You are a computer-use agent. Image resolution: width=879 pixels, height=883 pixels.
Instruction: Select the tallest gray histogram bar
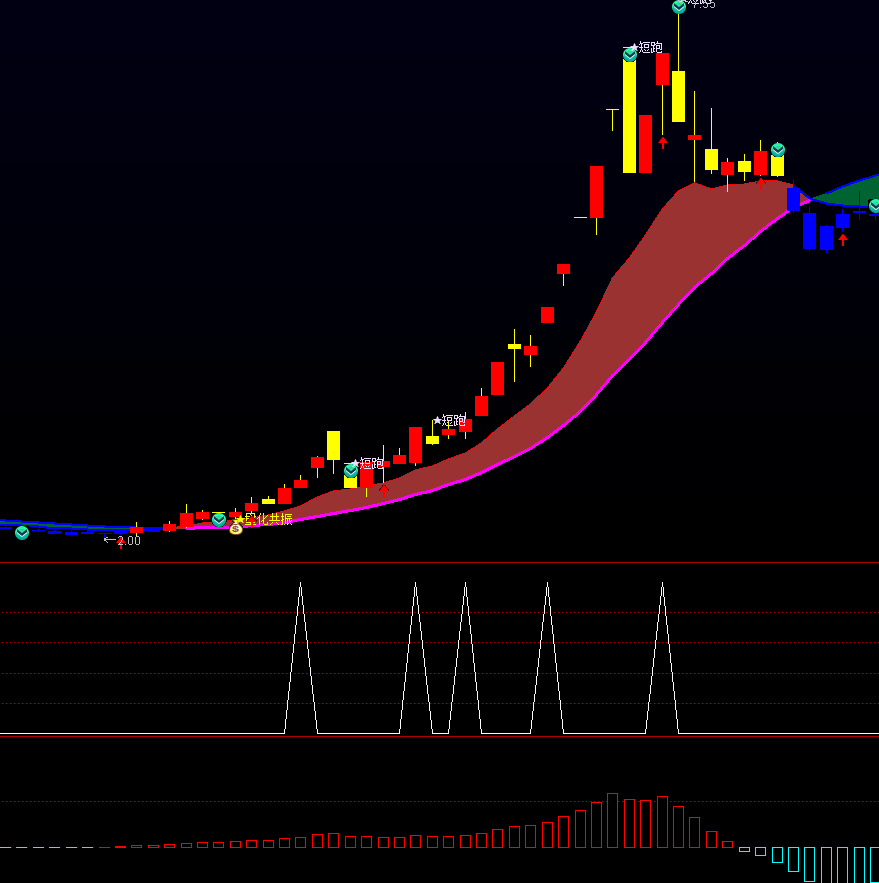coord(613,820)
